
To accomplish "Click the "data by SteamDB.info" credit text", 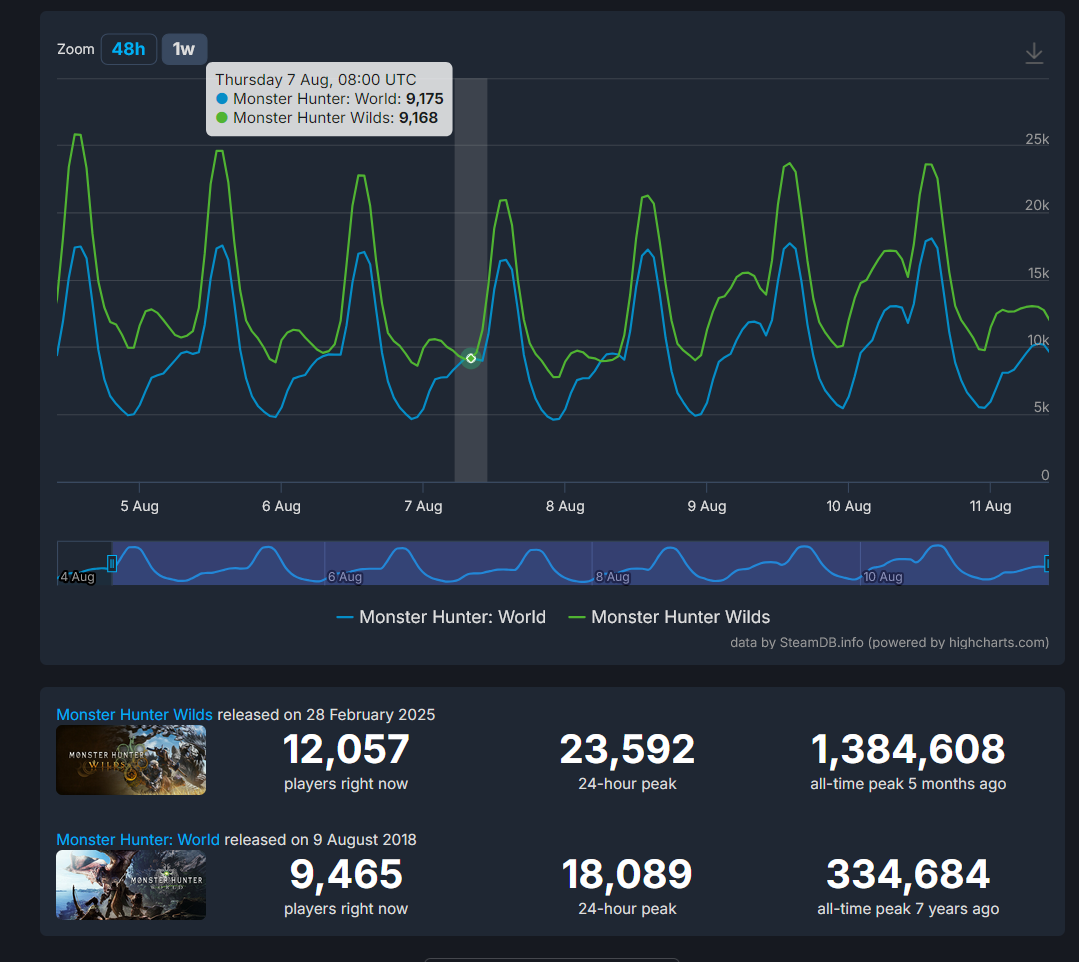I will coord(889,642).
